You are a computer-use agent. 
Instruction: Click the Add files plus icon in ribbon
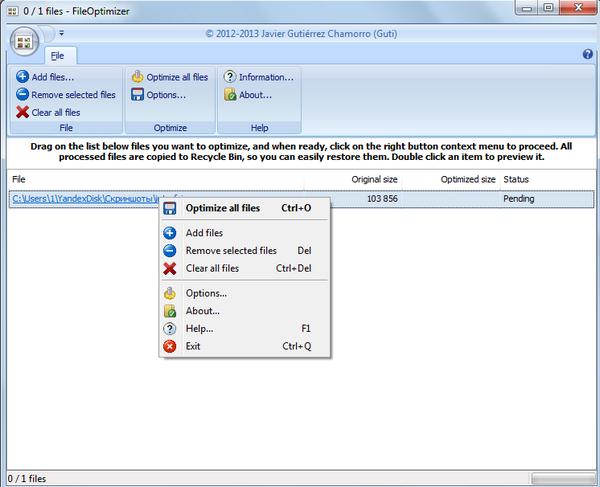coord(22,77)
